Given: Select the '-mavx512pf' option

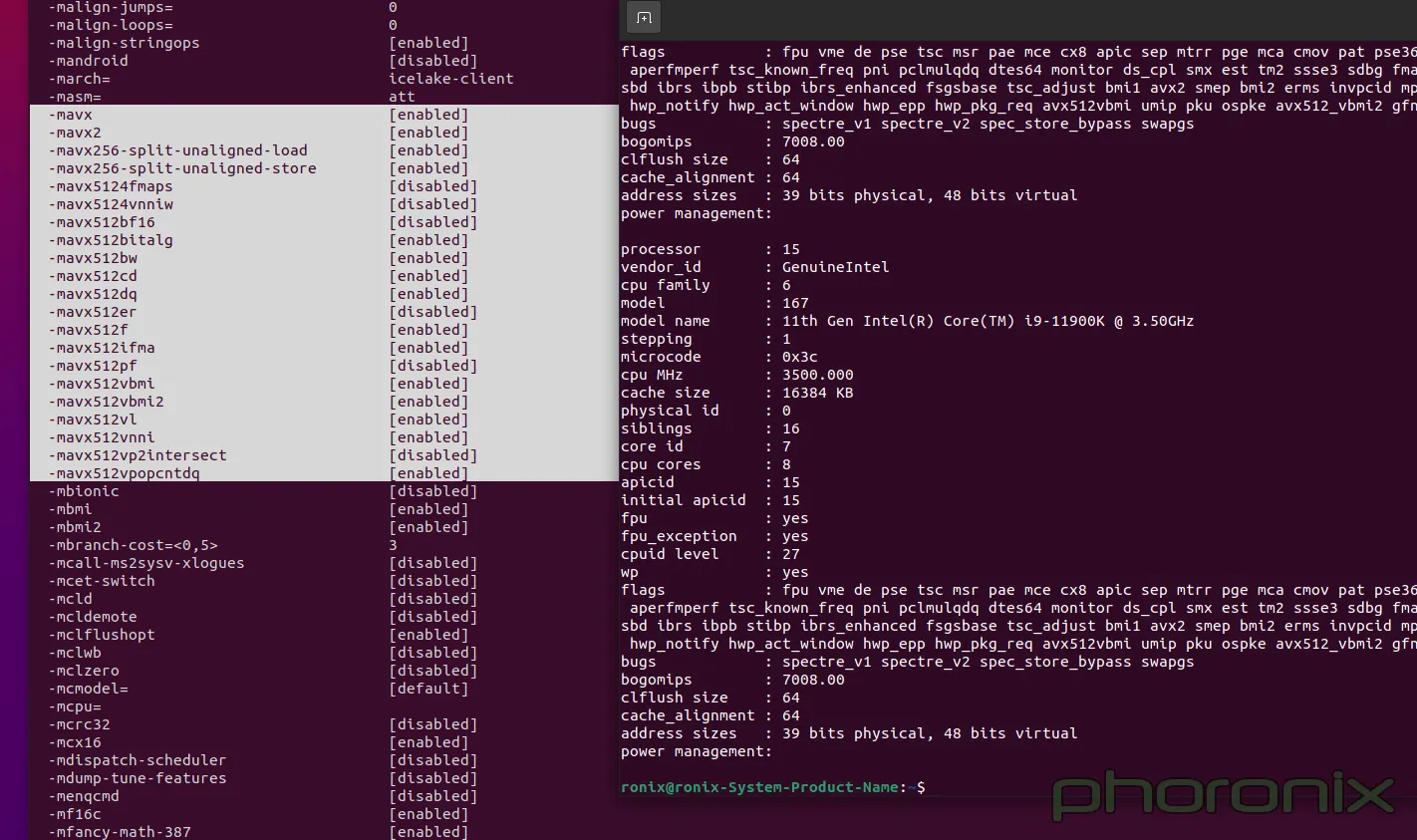Looking at the screenshot, I should point(93,366).
